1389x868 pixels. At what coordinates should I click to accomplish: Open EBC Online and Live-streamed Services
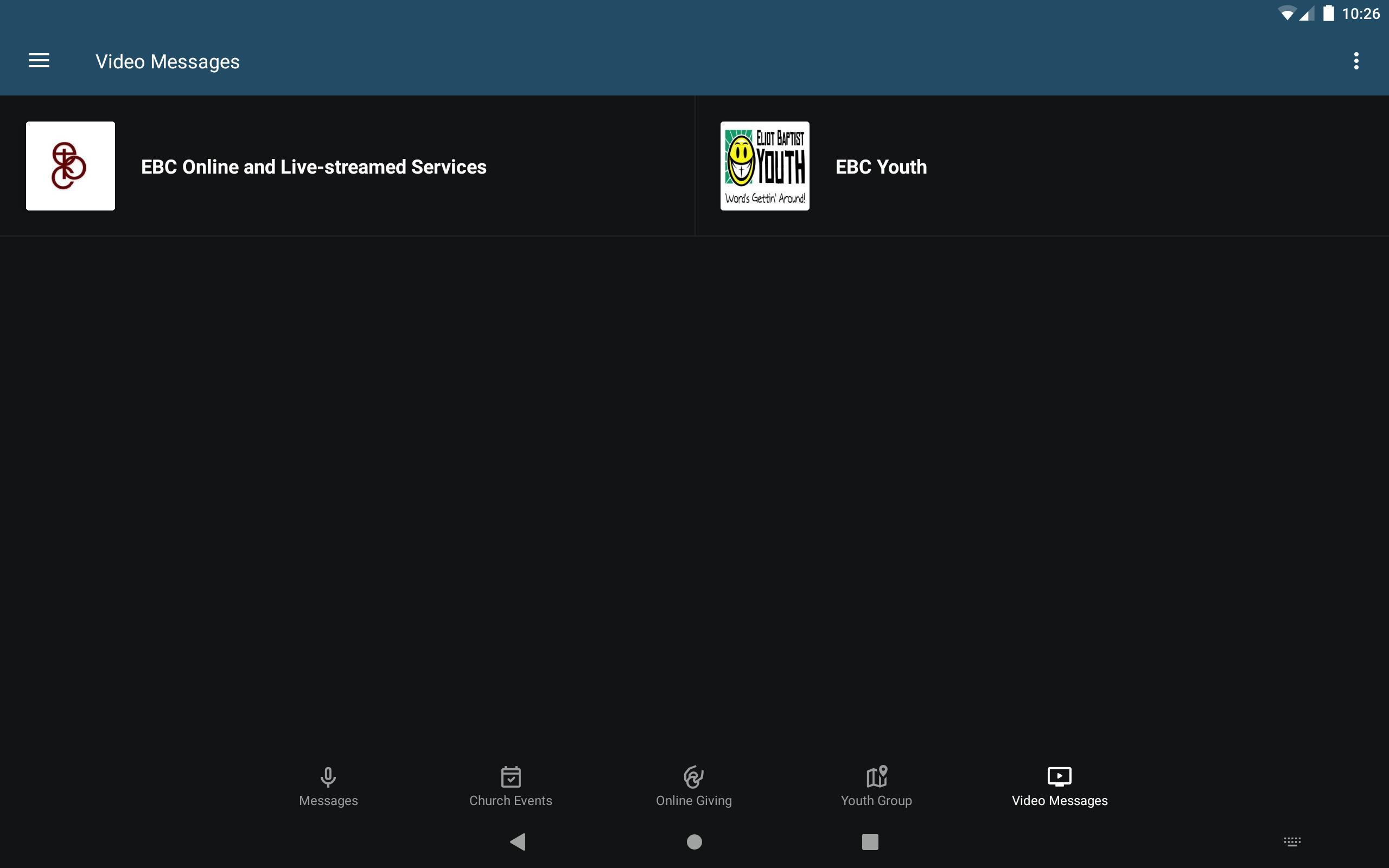tap(347, 166)
